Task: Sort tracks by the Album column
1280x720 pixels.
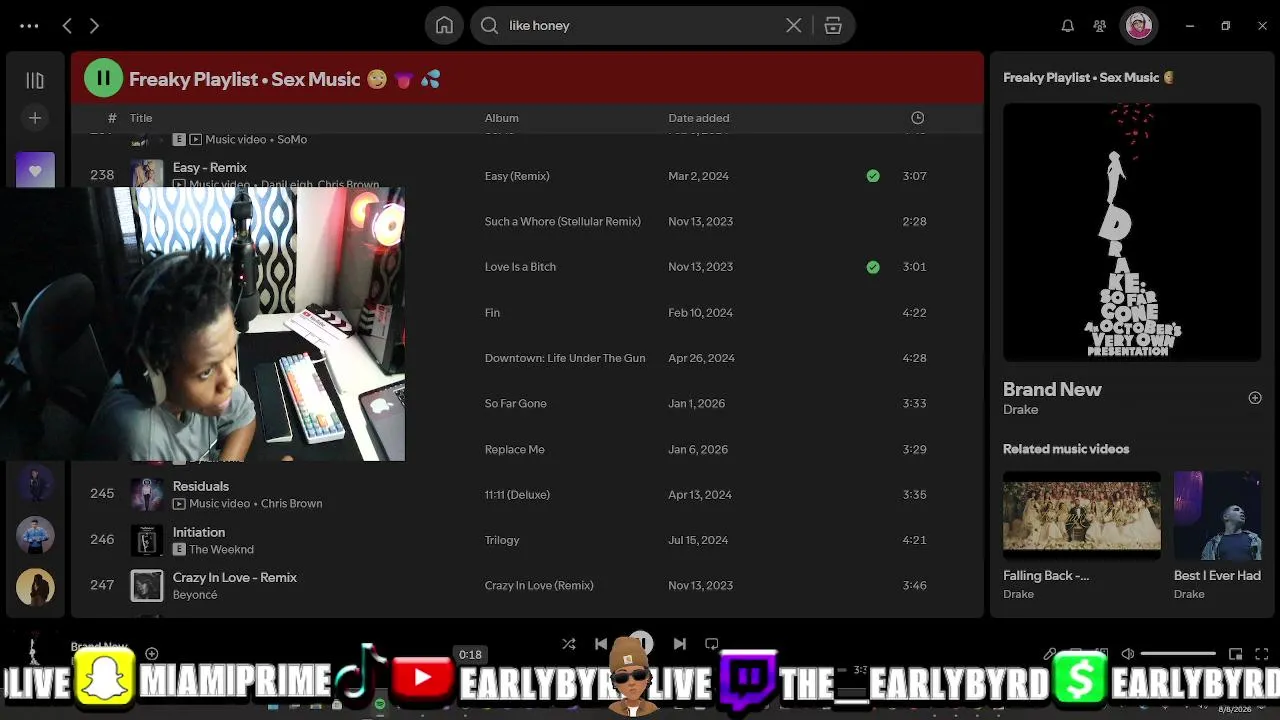Action: (502, 118)
